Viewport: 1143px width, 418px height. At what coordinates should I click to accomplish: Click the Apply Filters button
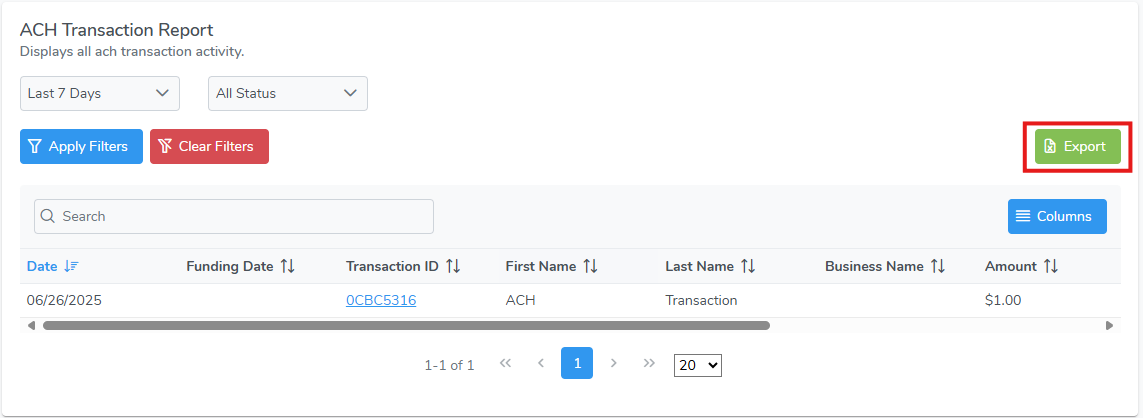click(81, 147)
